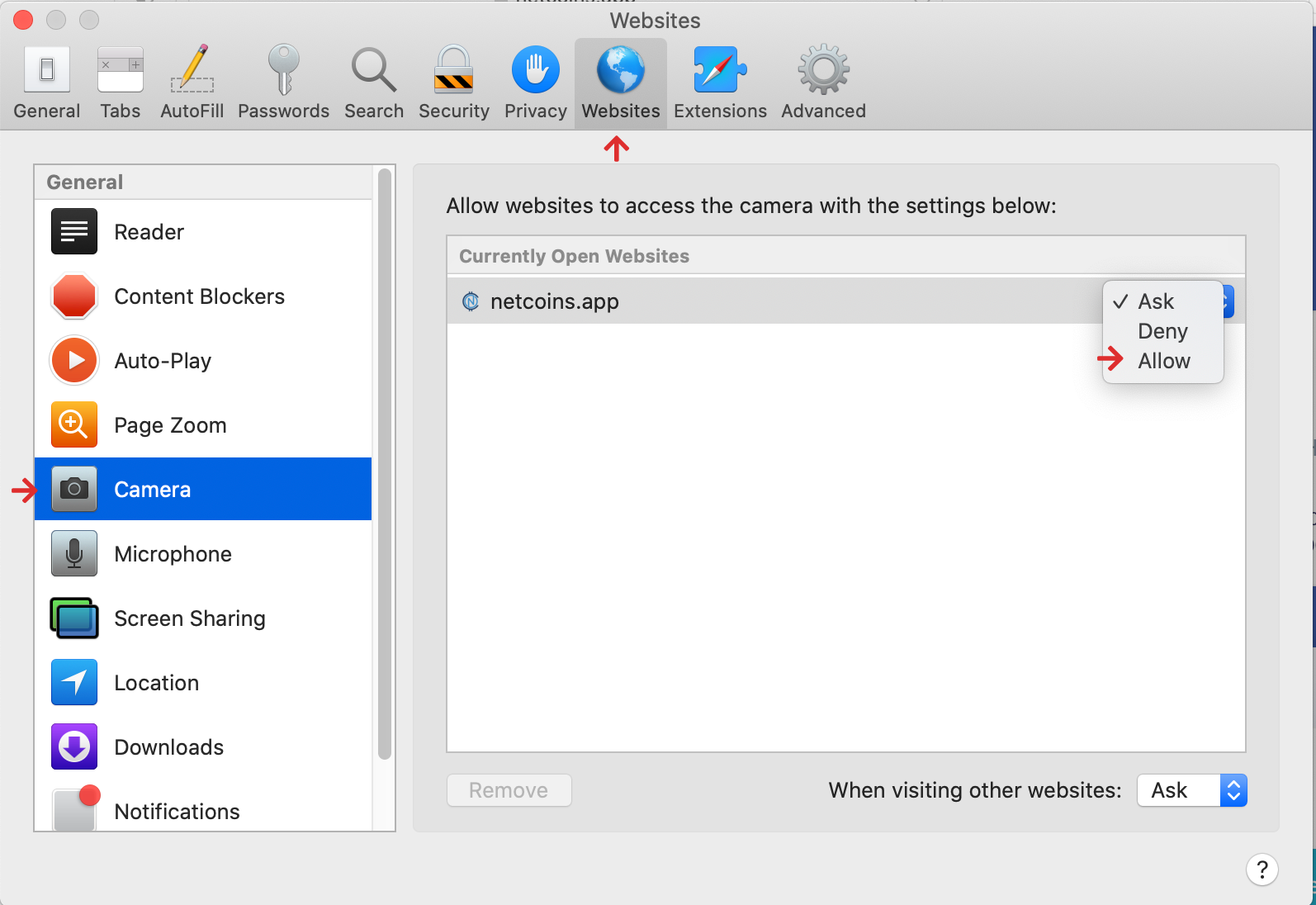Click the netcoins.app favicon

coord(471,301)
